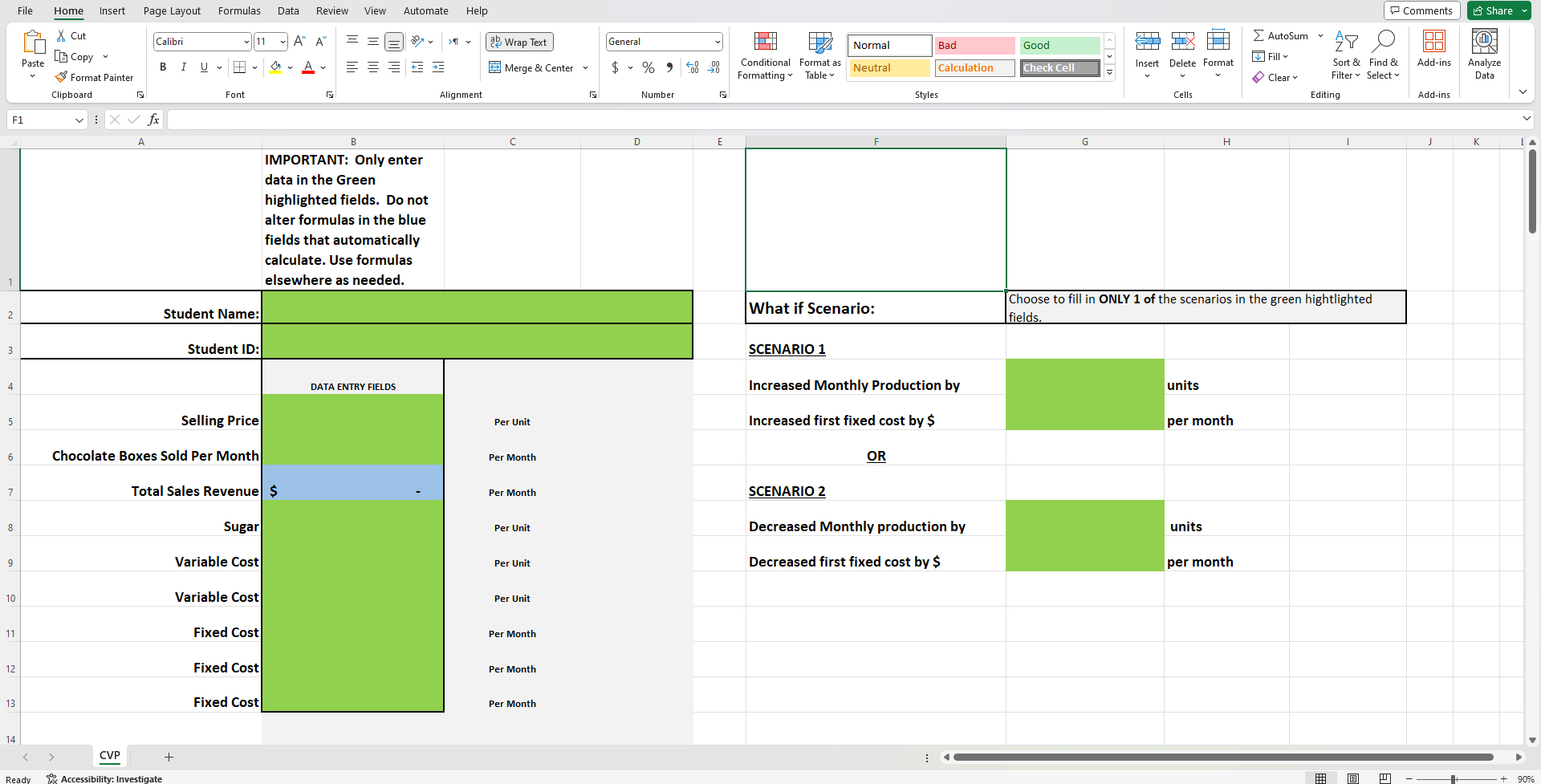The image size is (1541, 784).
Task: Open the Formulas tab
Action: tap(239, 10)
